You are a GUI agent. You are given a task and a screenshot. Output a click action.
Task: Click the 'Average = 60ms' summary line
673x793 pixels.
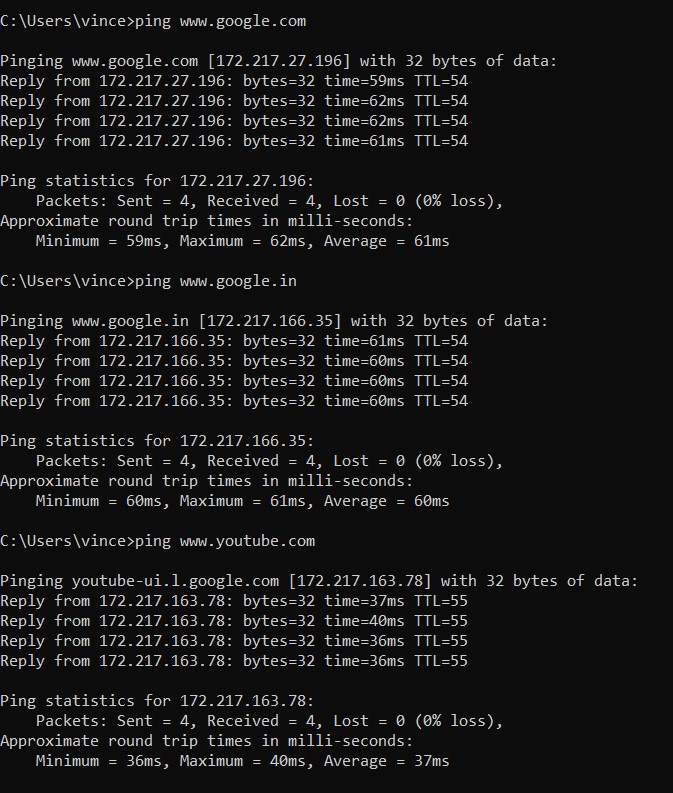[x=242, y=501]
